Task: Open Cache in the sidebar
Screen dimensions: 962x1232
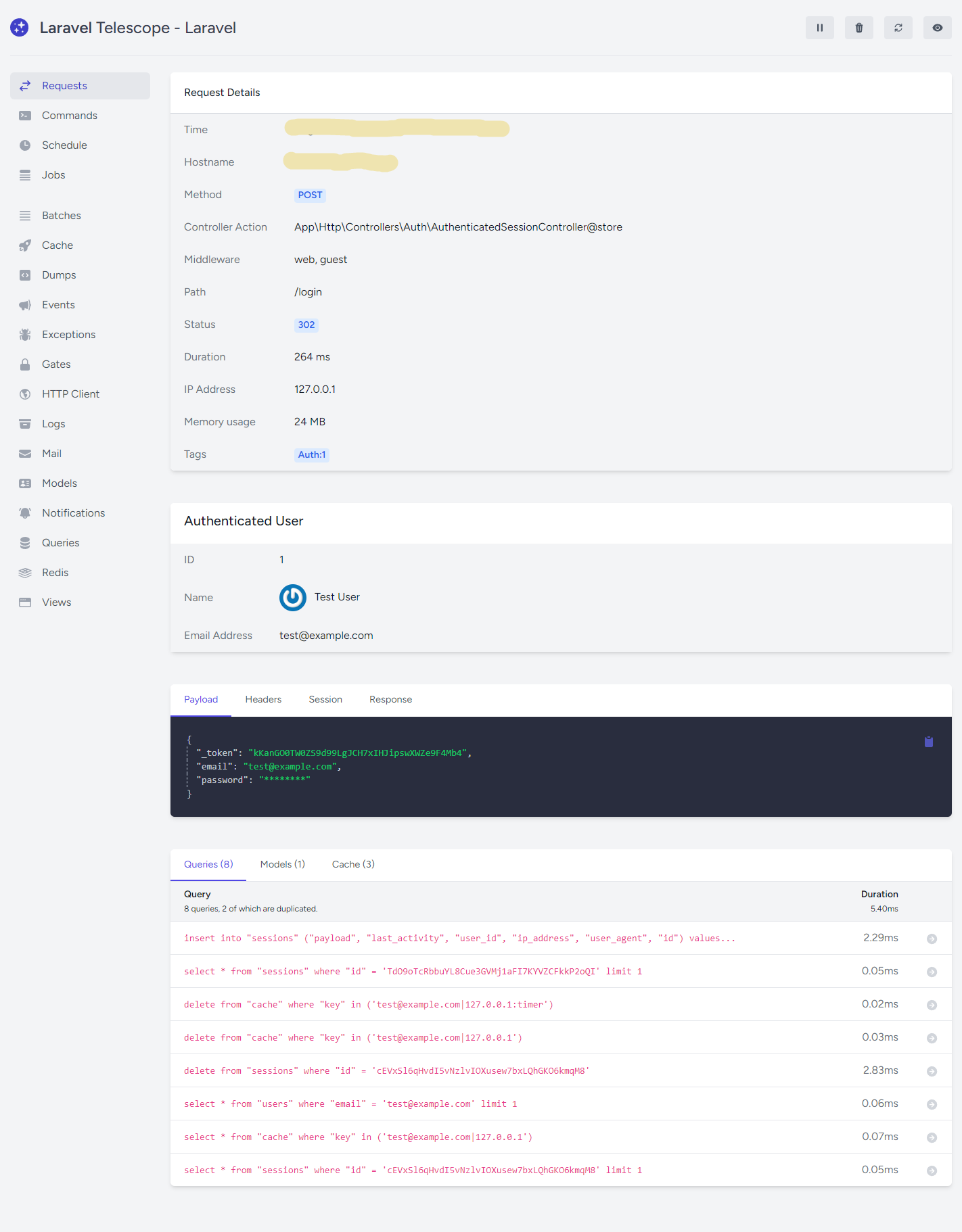Action: pyautogui.click(x=80, y=245)
